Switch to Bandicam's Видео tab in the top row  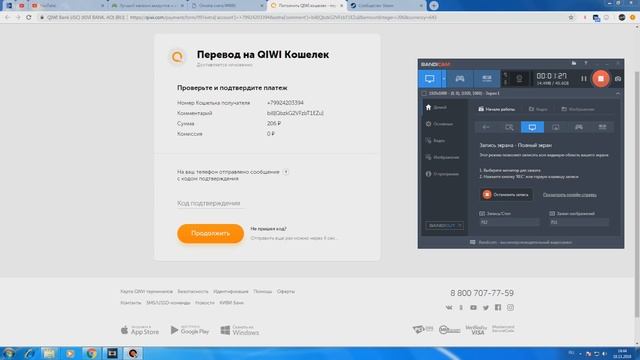pyautogui.click(x=538, y=109)
